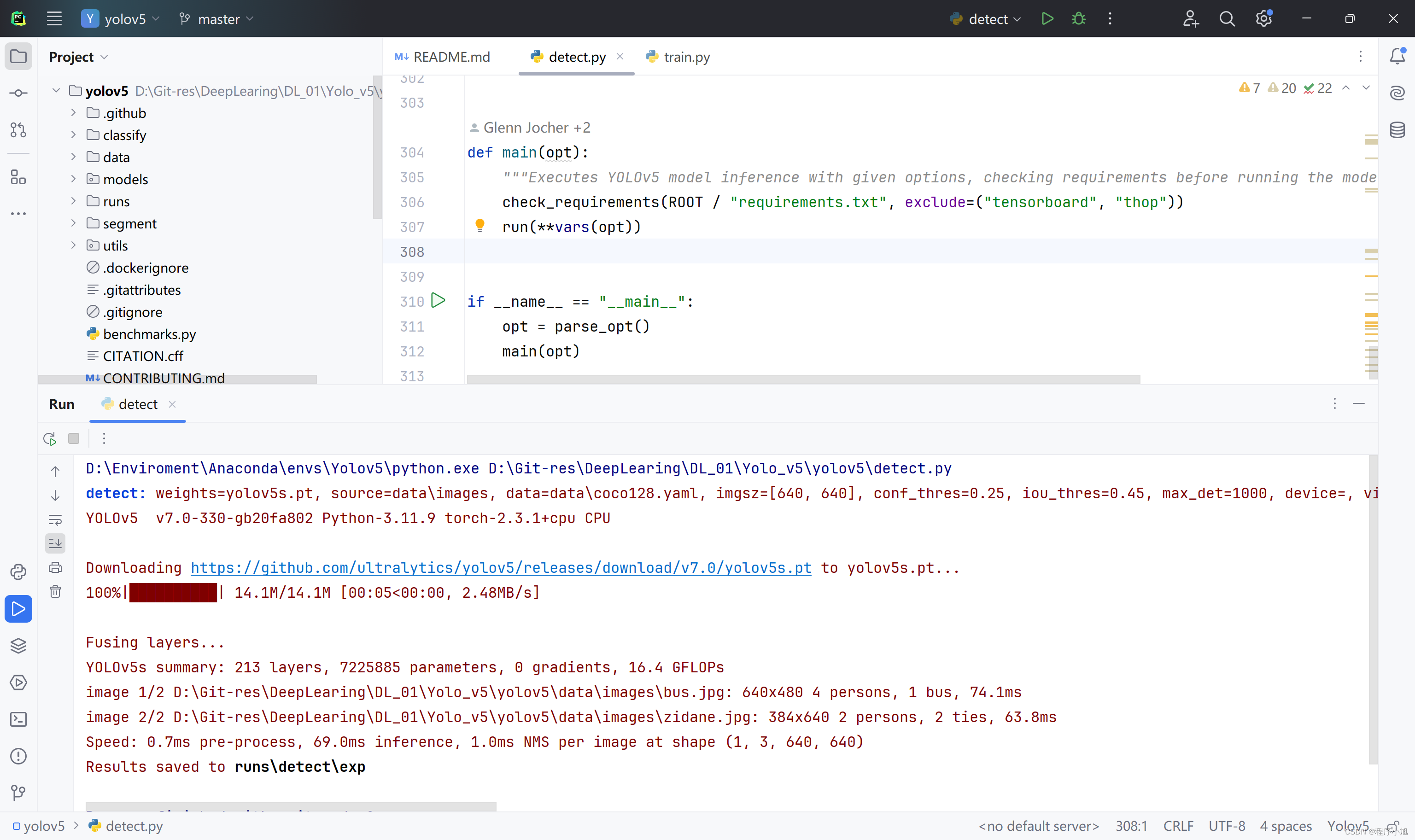Expand the utils folder
This screenshot has width=1415, height=840.
(73, 245)
